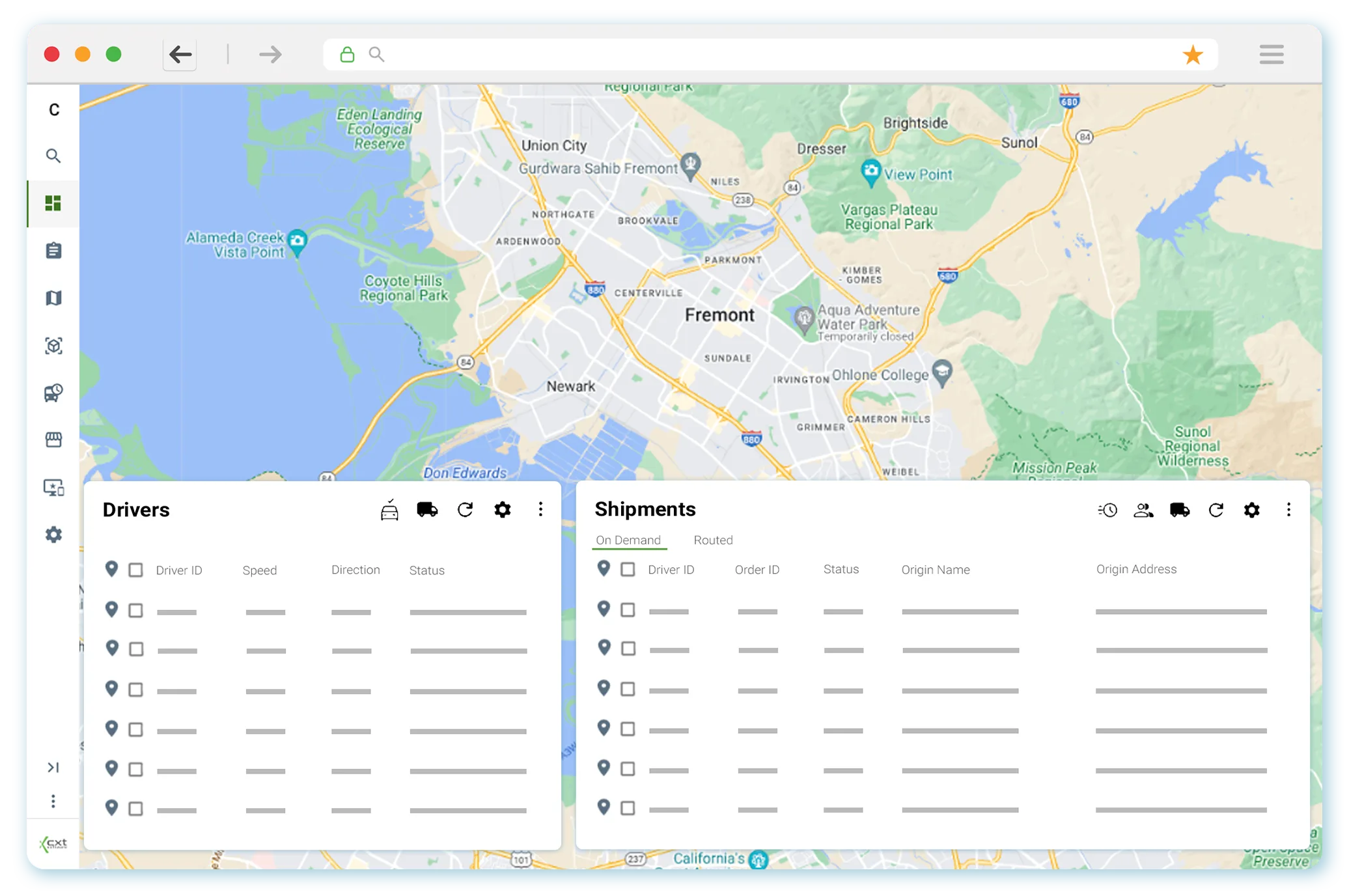This screenshot has height=896, width=1349.
Task: Star the current page in the address bar
Action: point(1193,55)
